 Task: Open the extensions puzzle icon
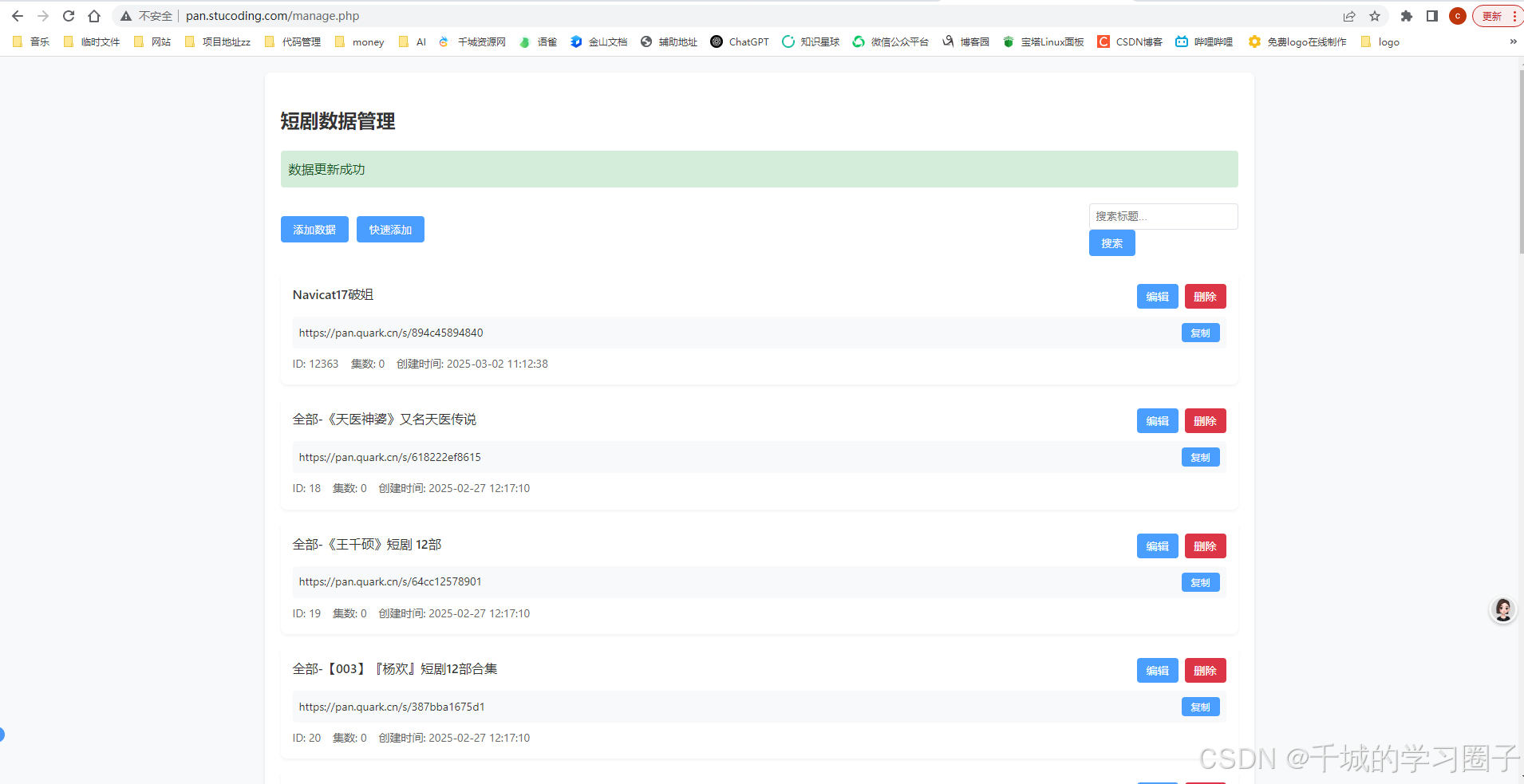[x=1407, y=16]
